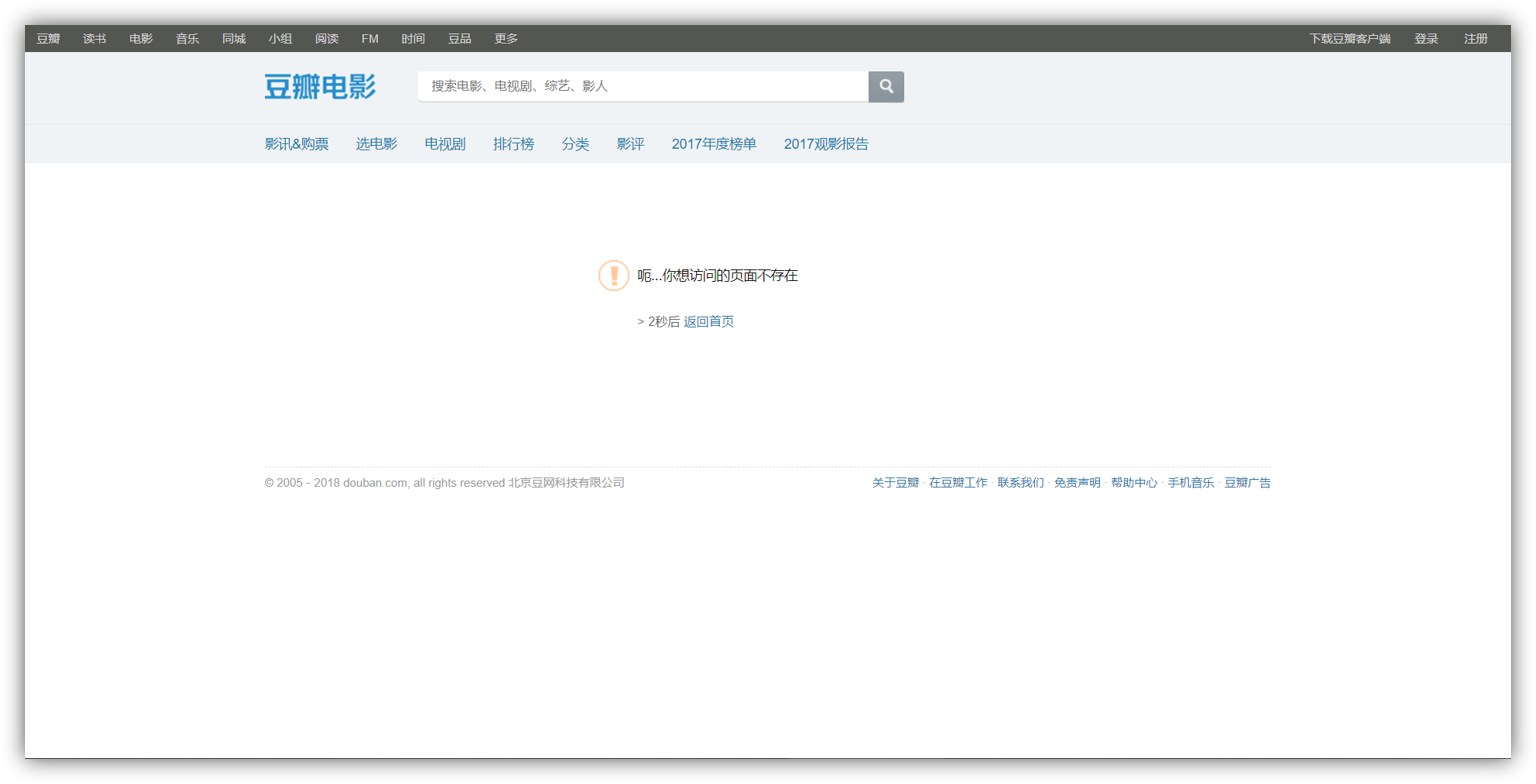The image size is (1536, 784).
Task: Open 时间 in the top bar
Action: [x=413, y=39]
